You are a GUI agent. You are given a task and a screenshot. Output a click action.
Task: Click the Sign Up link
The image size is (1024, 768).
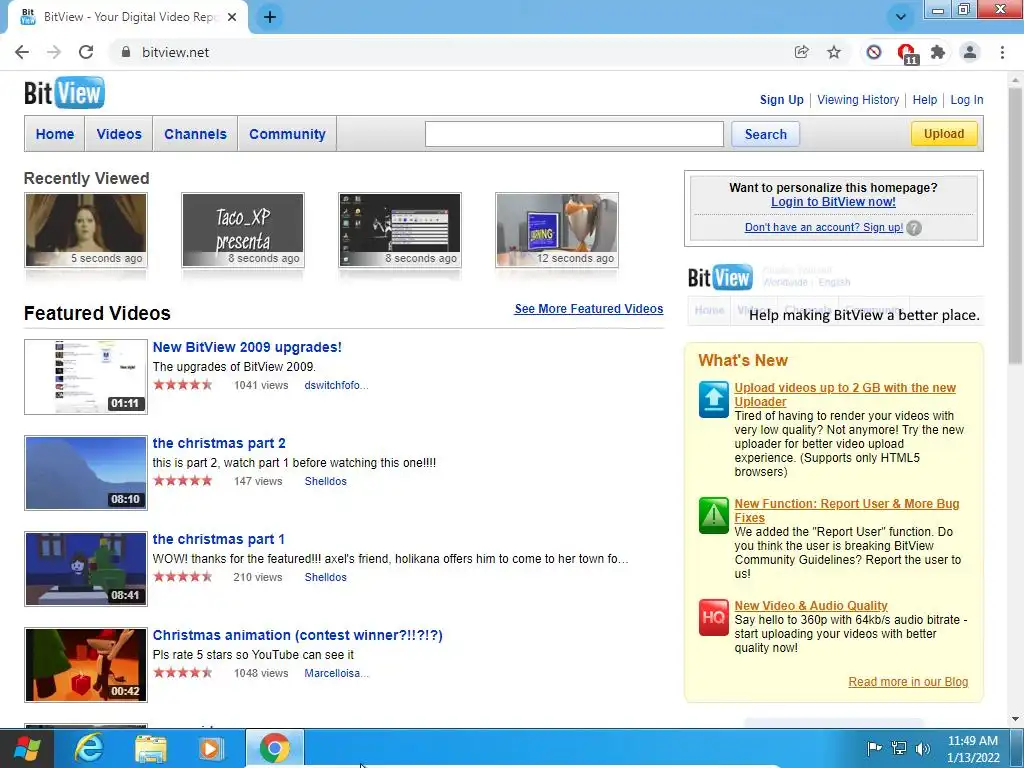[x=782, y=100]
